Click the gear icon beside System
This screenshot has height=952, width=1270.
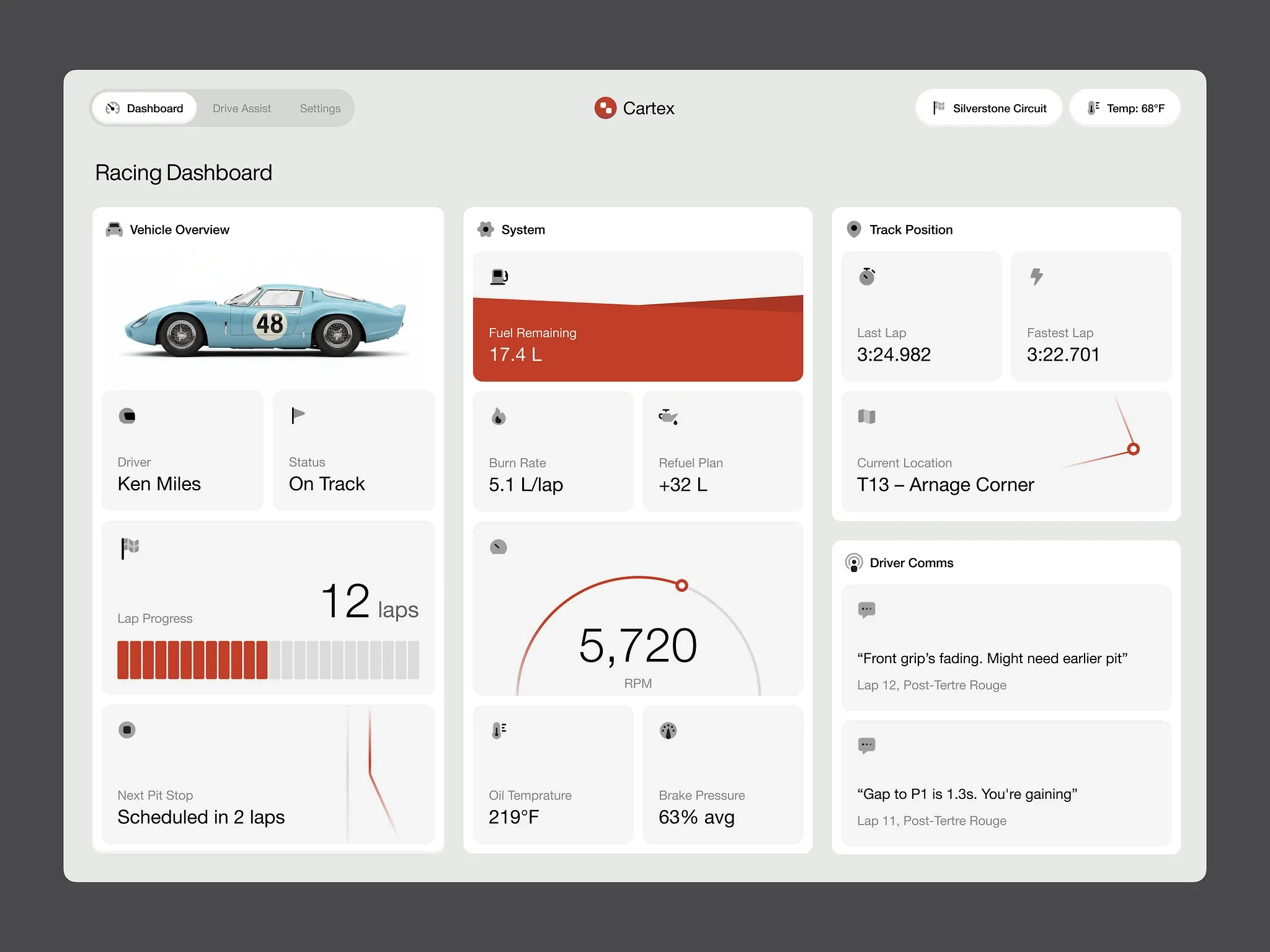click(486, 229)
